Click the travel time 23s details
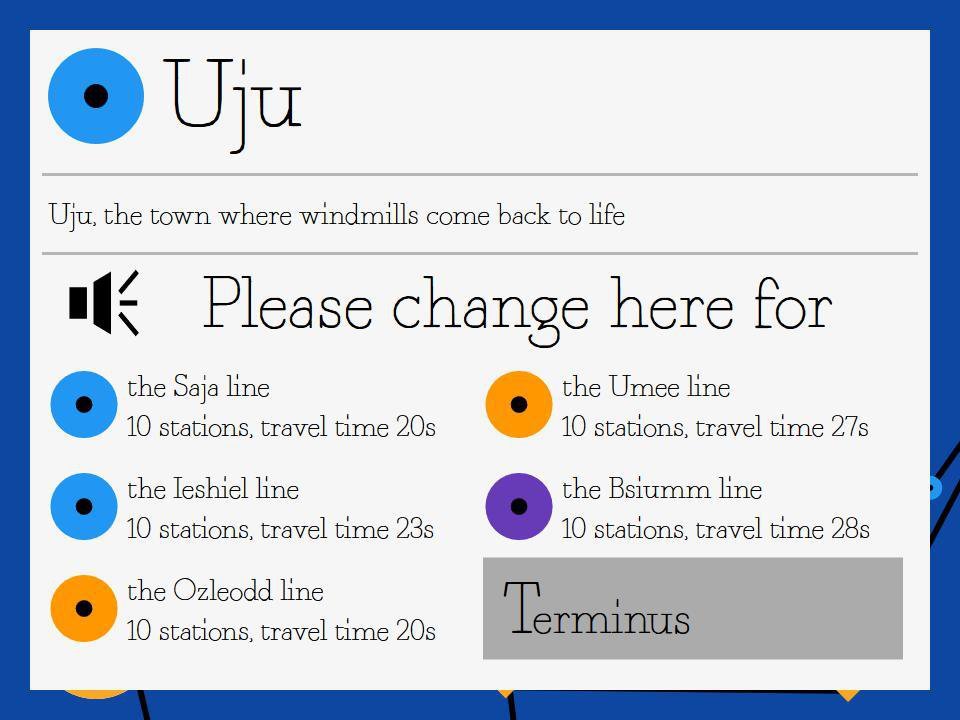This screenshot has height=720, width=960. 280,529
